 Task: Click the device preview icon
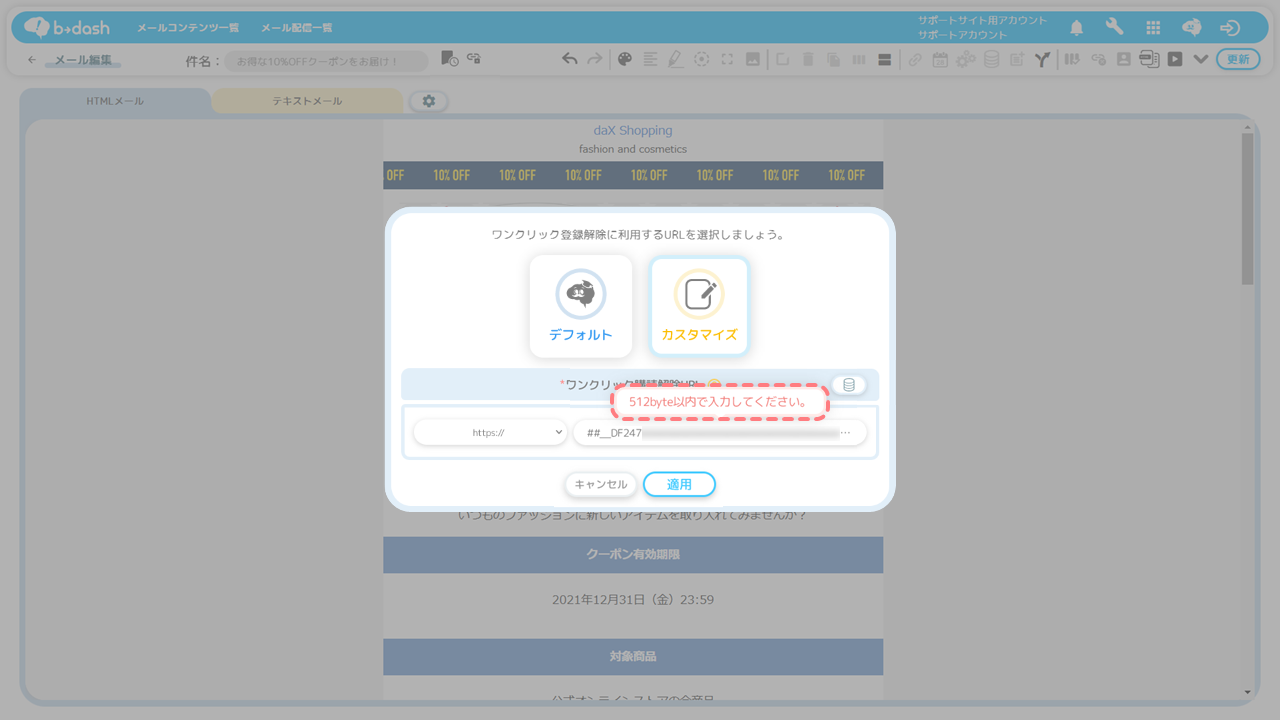pos(1149,60)
